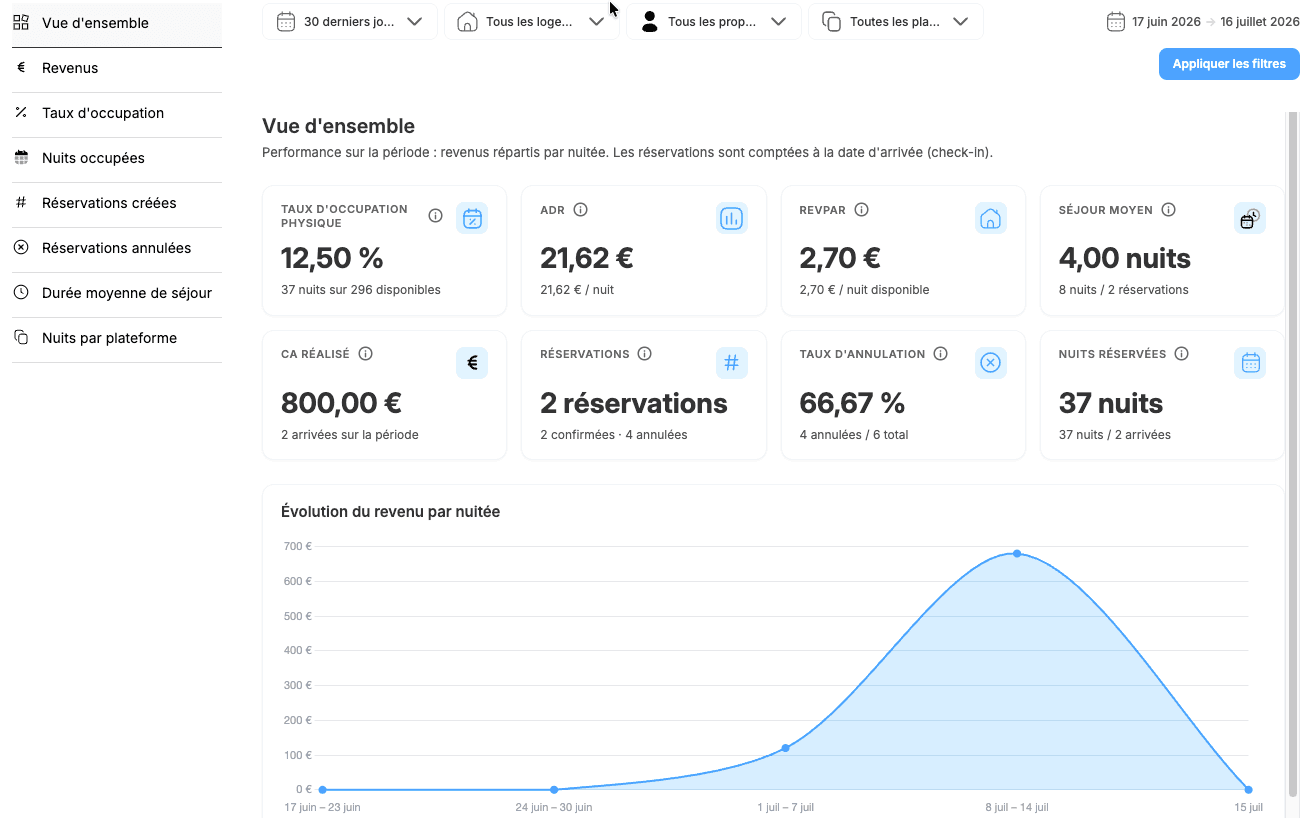
Task: Click the vertical scrollbar on the right
Action: 1292,455
